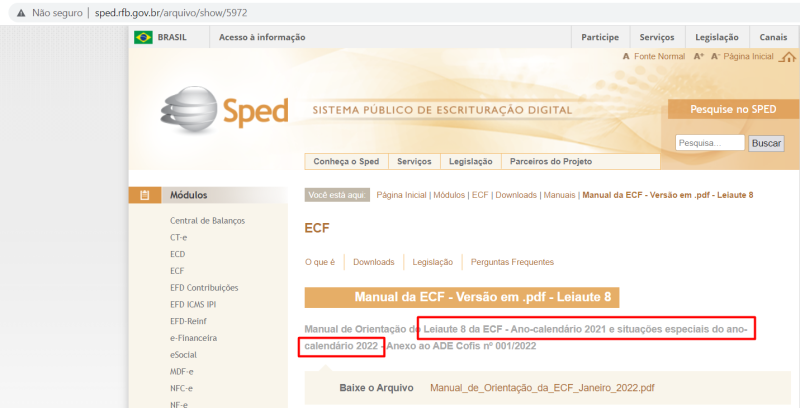Click the Brazil flag icon
Screen dimensions: 800x408
143,37
